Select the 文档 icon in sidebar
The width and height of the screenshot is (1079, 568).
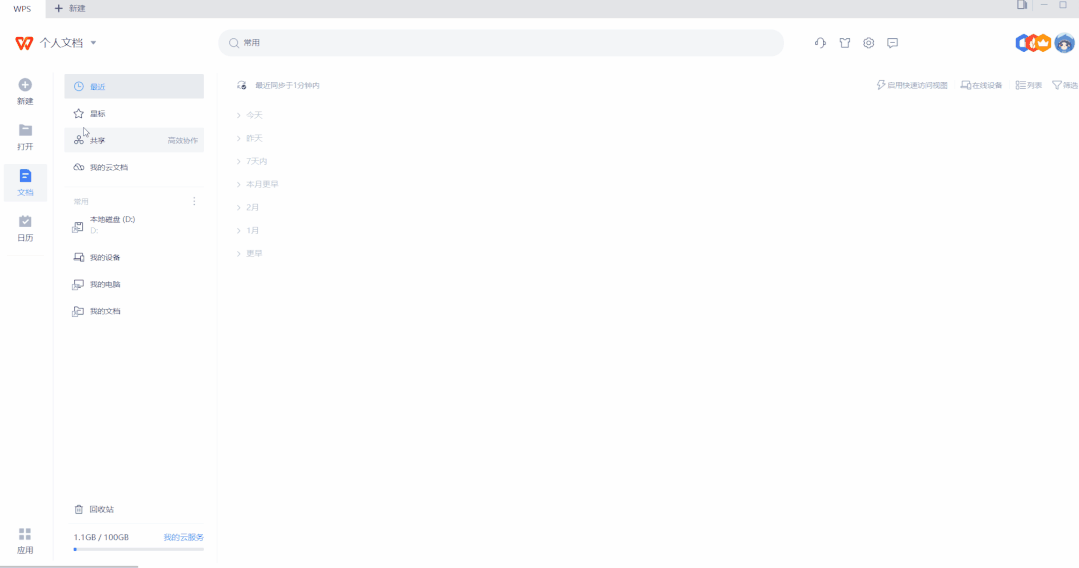[25, 176]
